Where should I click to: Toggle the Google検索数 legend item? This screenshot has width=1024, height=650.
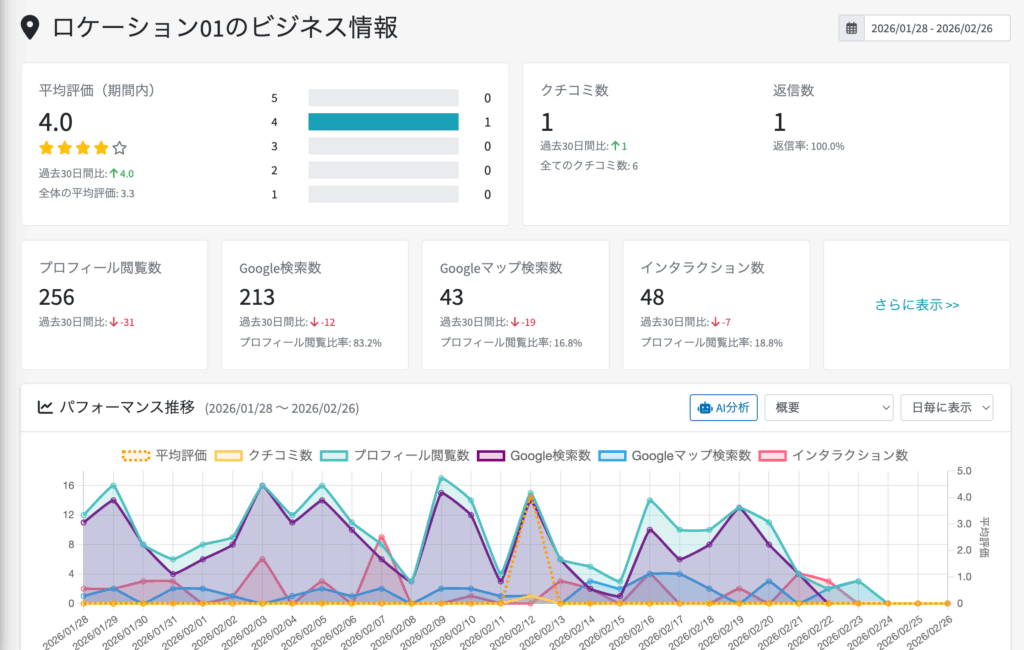pos(536,455)
